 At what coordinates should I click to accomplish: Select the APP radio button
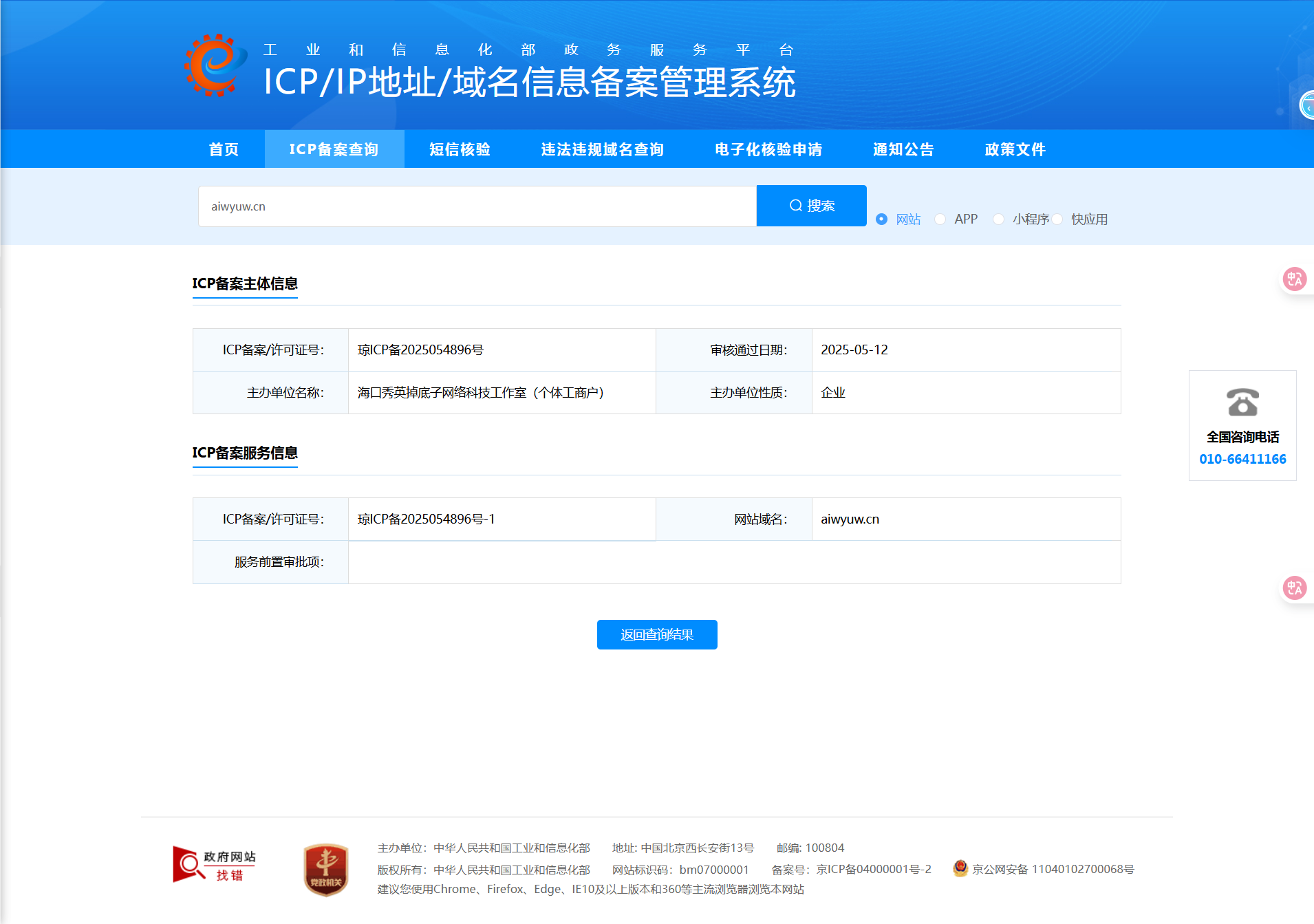tap(940, 219)
